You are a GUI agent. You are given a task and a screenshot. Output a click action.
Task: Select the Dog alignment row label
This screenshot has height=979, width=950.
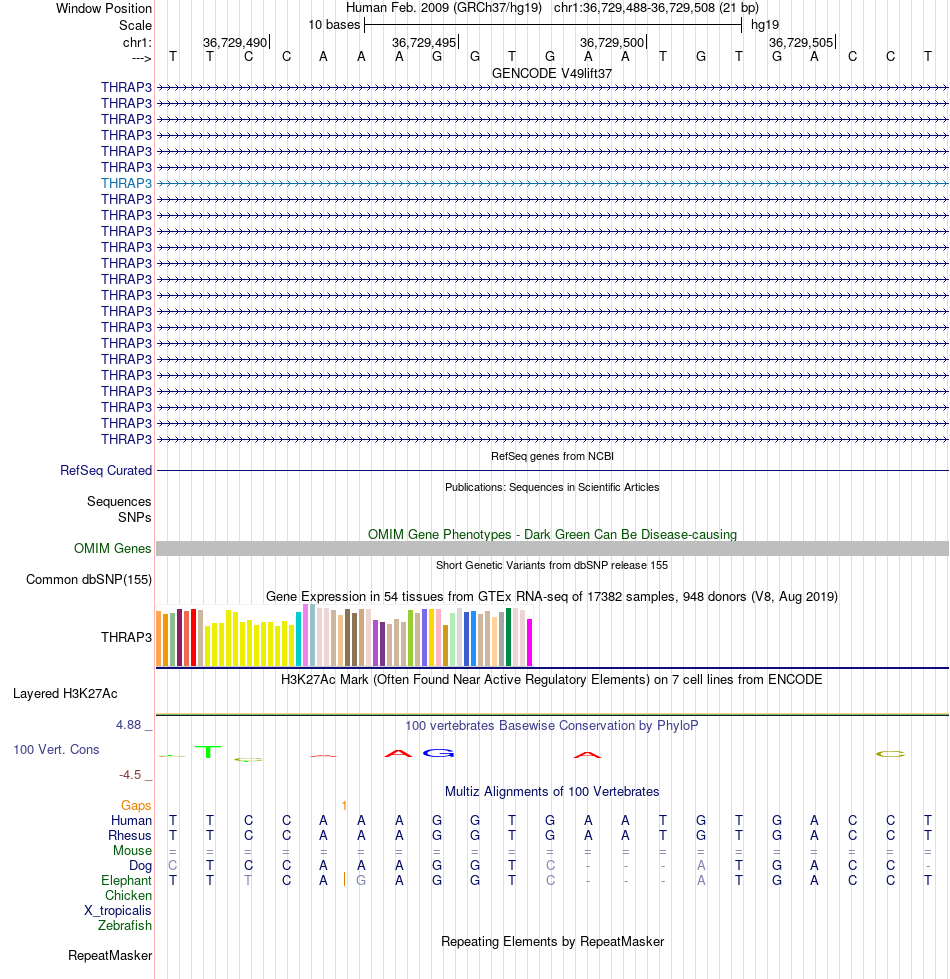[x=140, y=865]
